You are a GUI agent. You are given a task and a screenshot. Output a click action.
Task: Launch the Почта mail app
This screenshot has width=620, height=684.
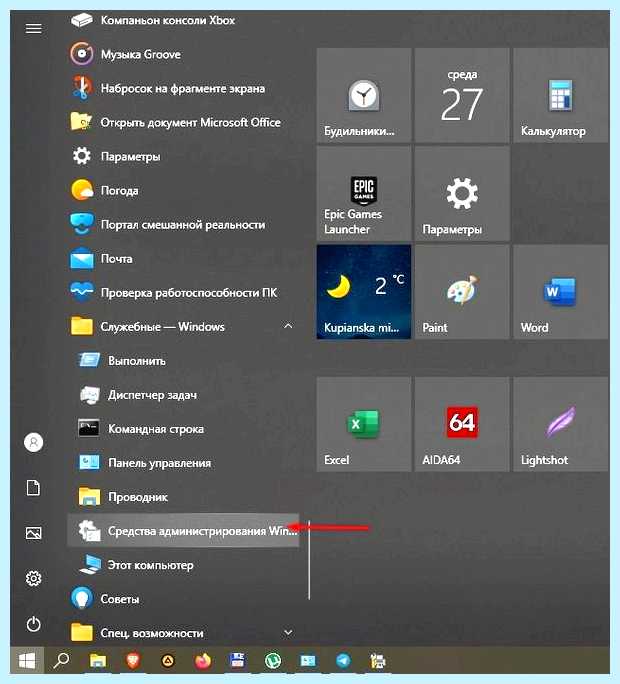tap(183, 258)
